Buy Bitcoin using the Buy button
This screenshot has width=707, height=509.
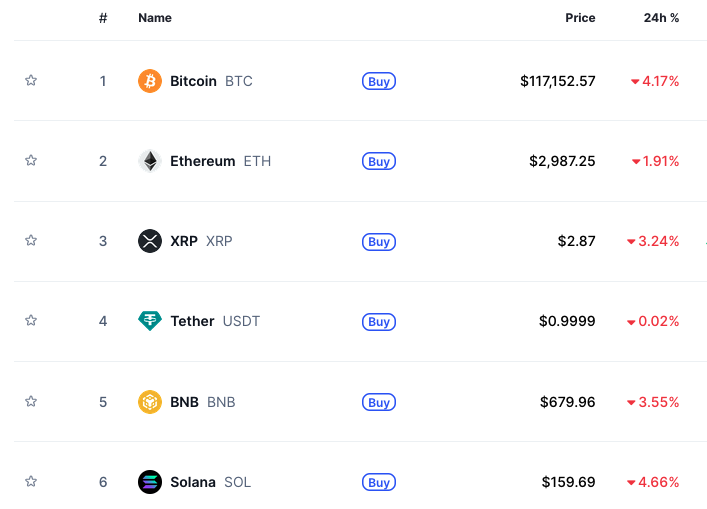pos(379,81)
